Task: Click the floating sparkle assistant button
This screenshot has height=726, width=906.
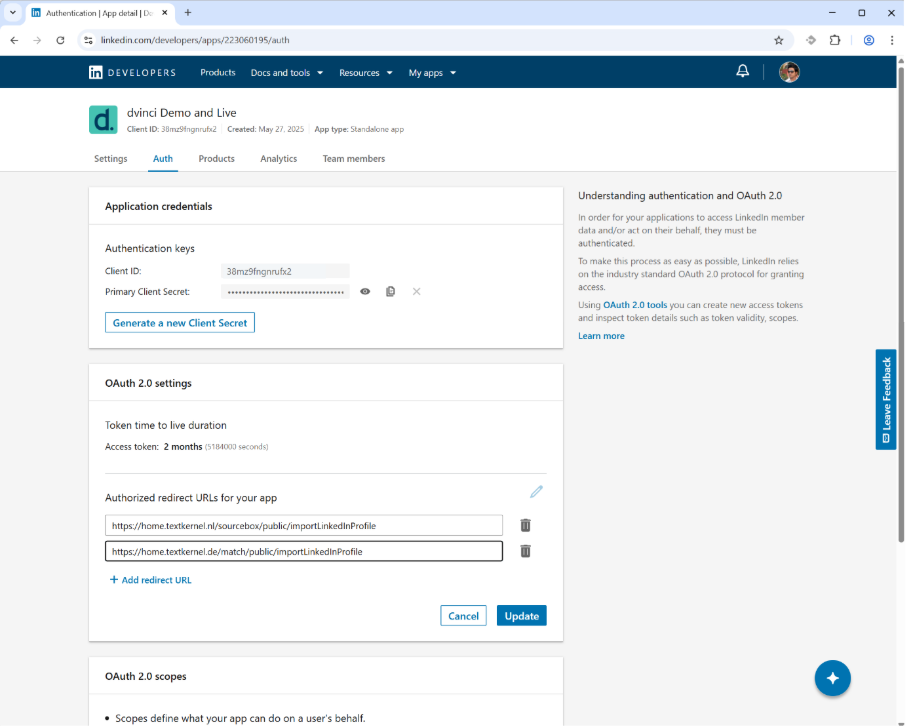Action: coord(833,678)
